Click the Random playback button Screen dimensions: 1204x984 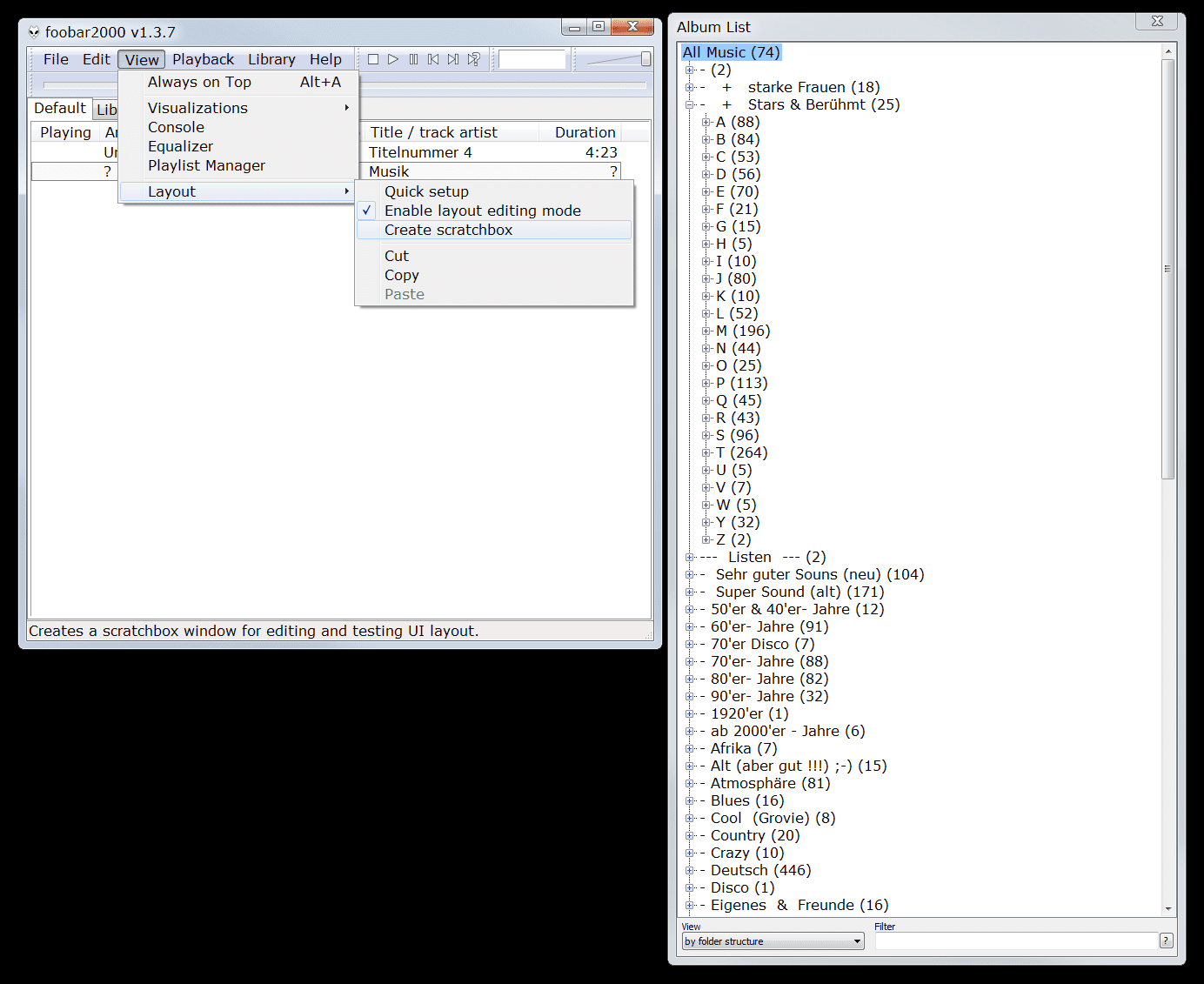473,59
